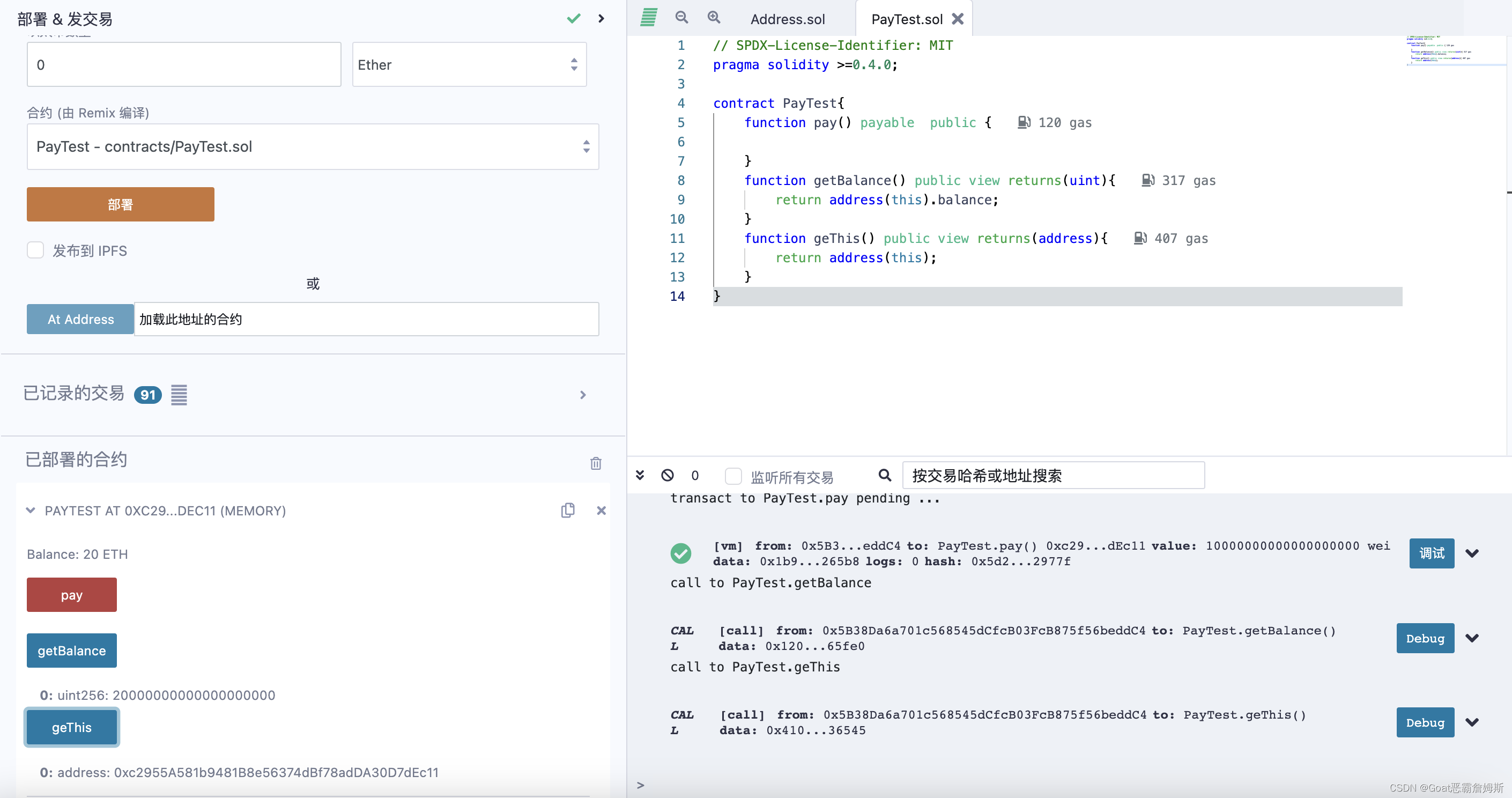
Task: Close the PayTest.sol tab
Action: 957,19
